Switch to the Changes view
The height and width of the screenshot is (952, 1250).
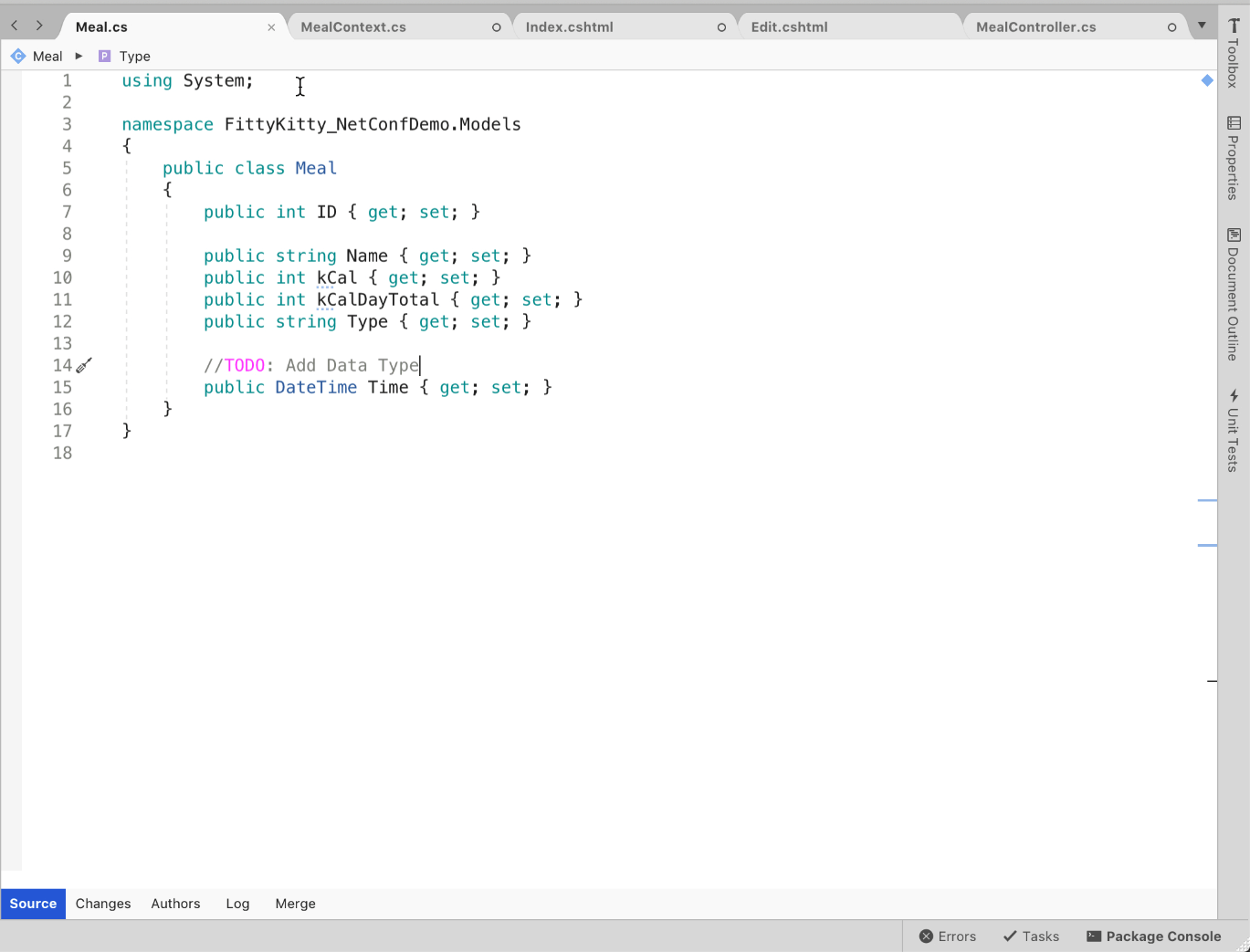pyautogui.click(x=103, y=904)
